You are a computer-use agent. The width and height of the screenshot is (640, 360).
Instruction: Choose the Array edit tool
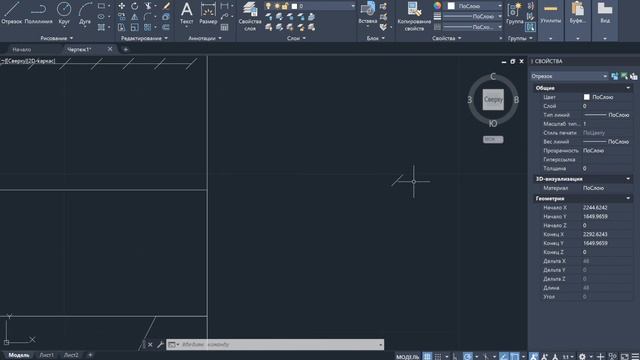click(x=148, y=27)
